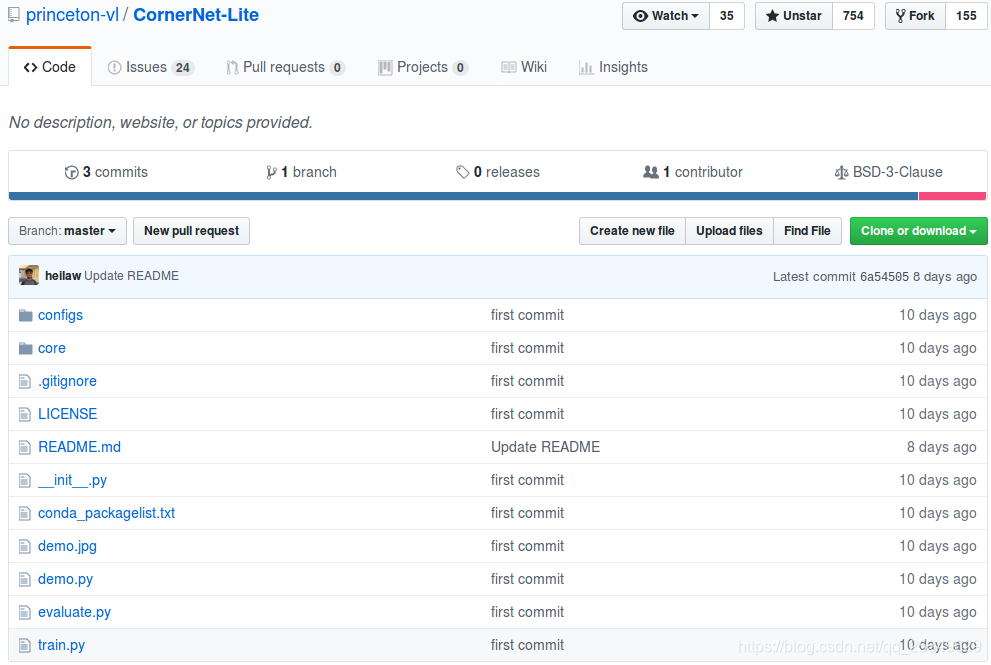This screenshot has width=991, height=665.
Task: Click the tag icon beside 0 releases
Action: coord(462,172)
